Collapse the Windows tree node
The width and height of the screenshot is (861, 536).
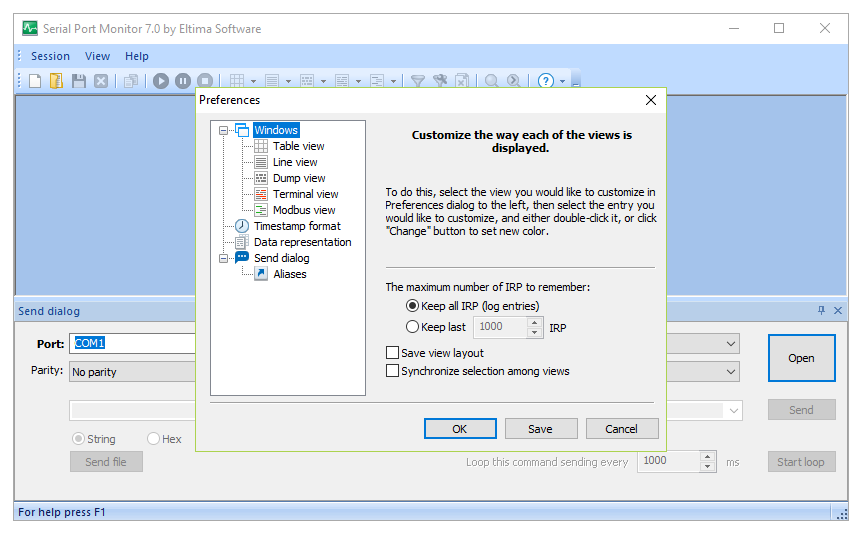pyautogui.click(x=223, y=131)
